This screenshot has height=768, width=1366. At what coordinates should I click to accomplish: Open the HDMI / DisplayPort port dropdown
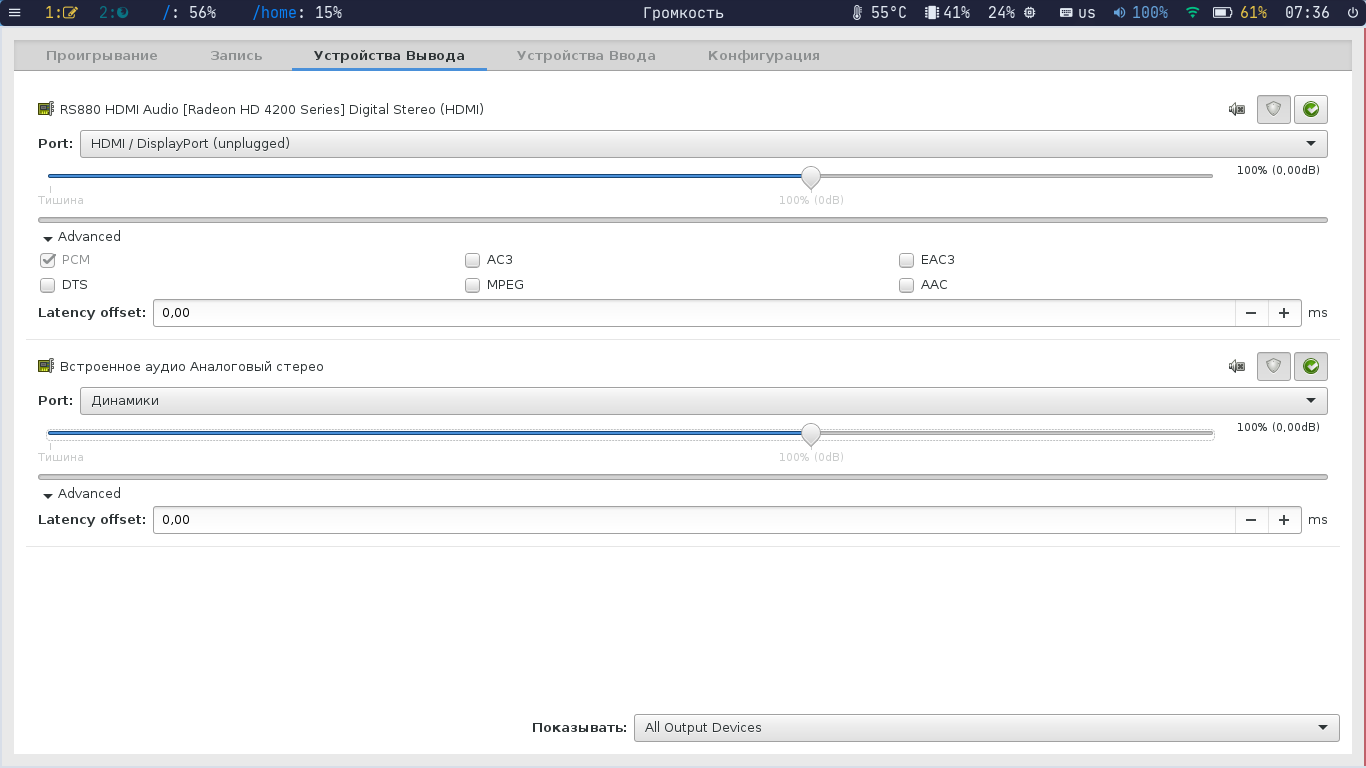point(703,144)
